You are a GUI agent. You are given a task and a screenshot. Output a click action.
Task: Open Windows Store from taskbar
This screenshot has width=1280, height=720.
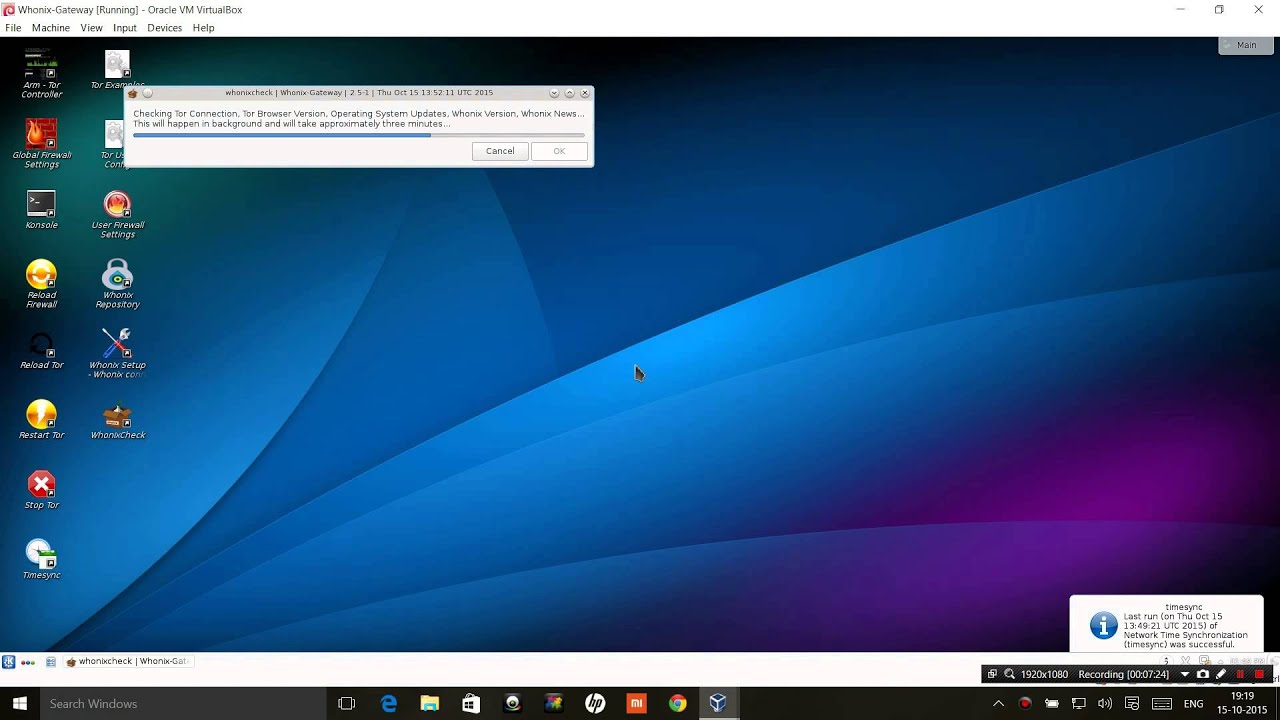click(x=471, y=703)
